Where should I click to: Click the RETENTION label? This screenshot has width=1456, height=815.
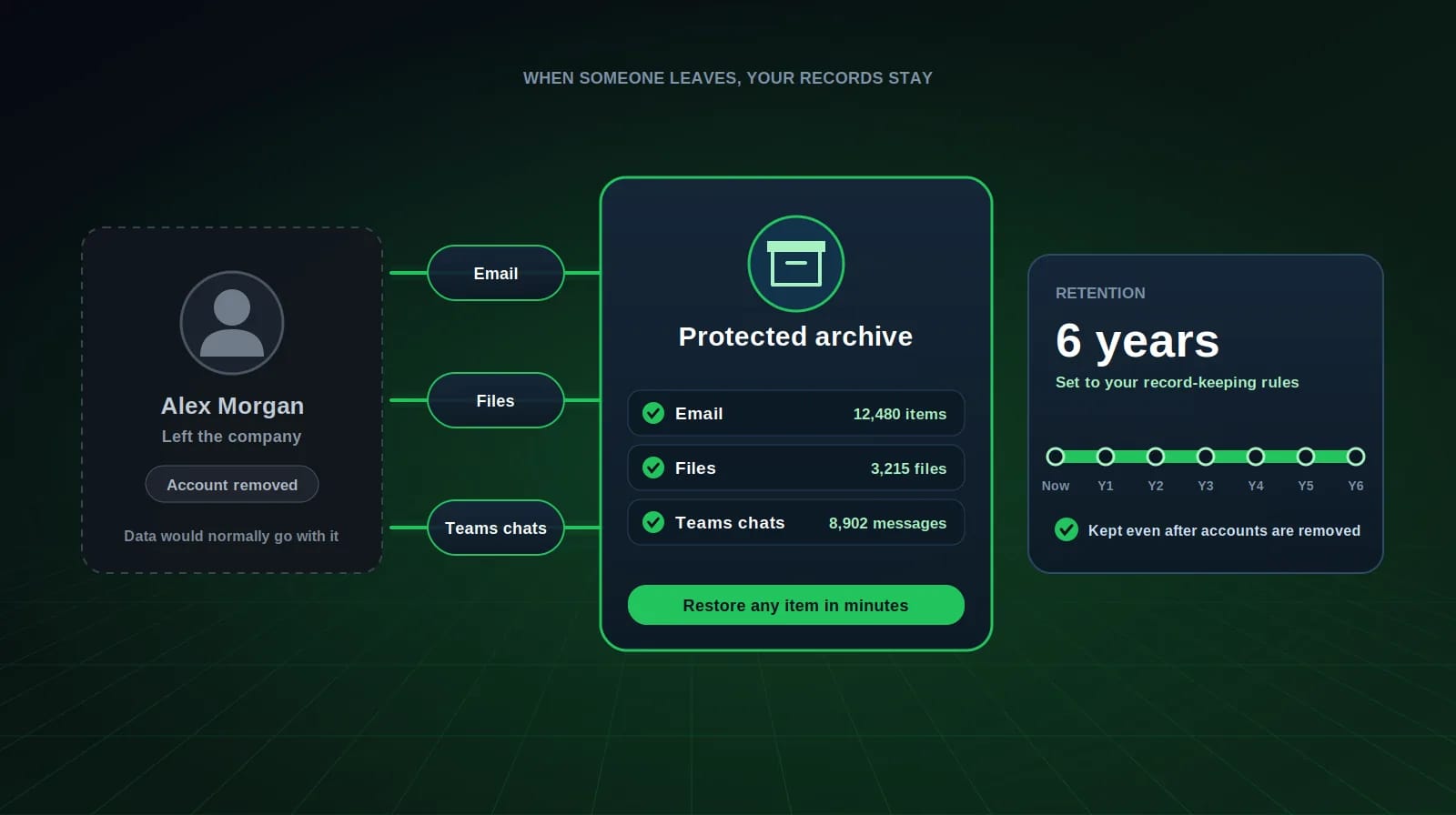1100,293
